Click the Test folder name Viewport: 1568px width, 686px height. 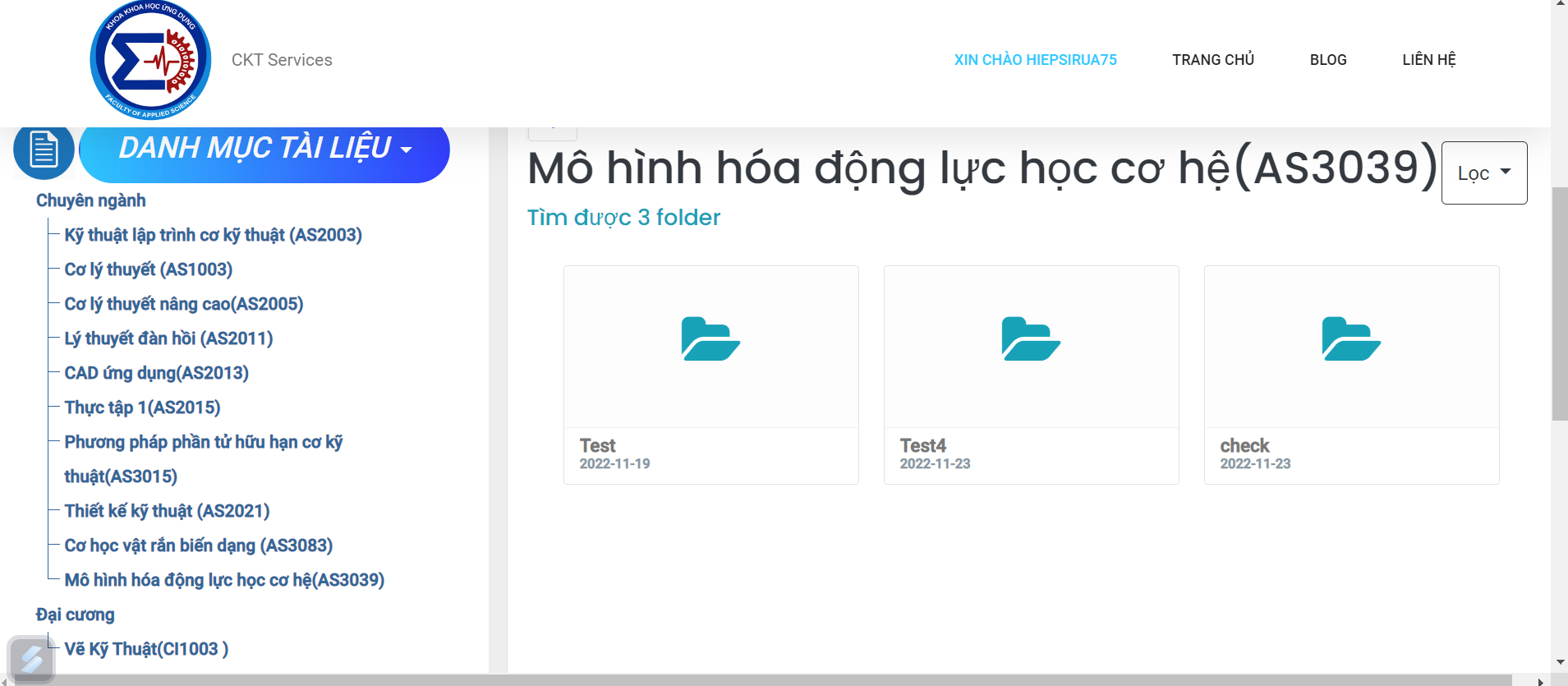597,445
